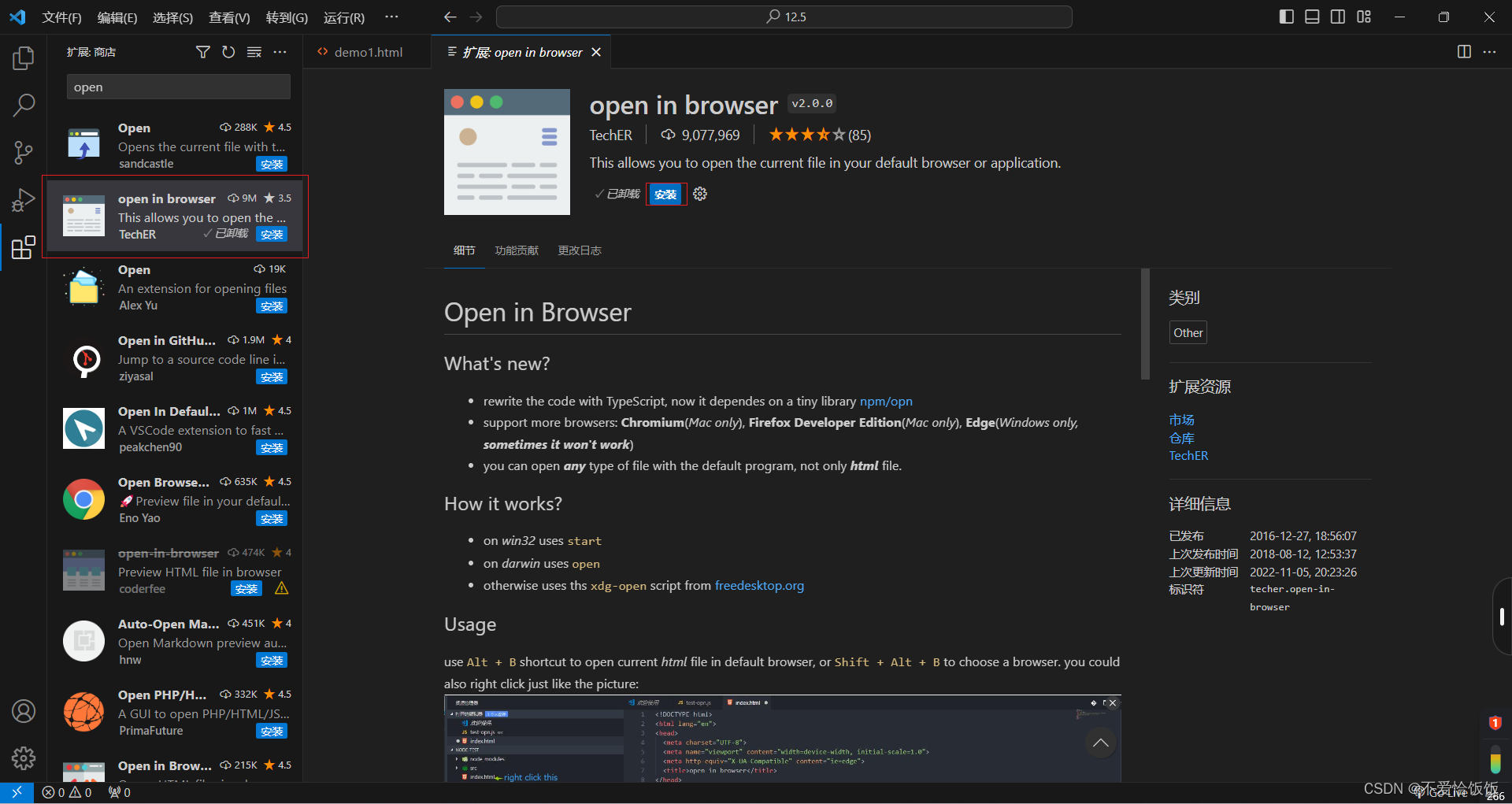Toggle secondary side bar layout icon
Image resolution: width=1512 pixels, height=804 pixels.
[x=1338, y=17]
